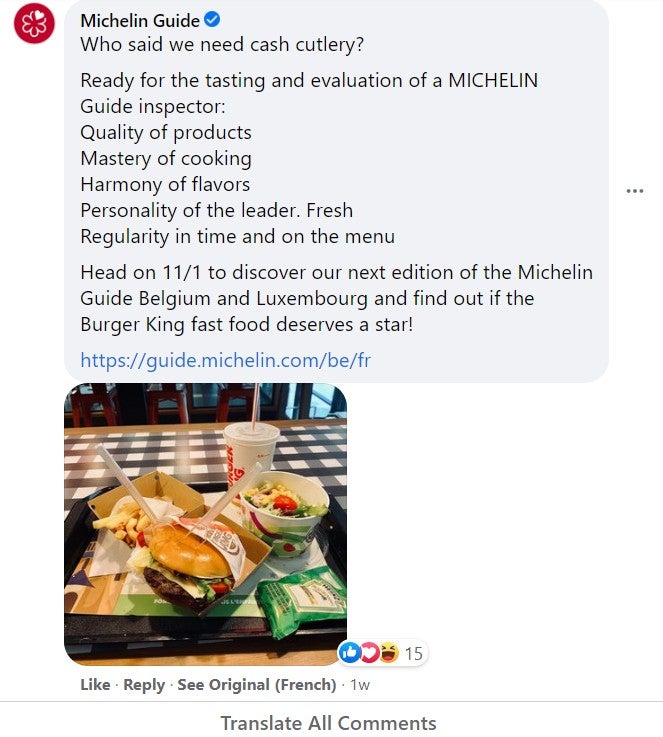Reply to the Michelin Guide comment
This screenshot has width=663, height=737.
point(144,684)
